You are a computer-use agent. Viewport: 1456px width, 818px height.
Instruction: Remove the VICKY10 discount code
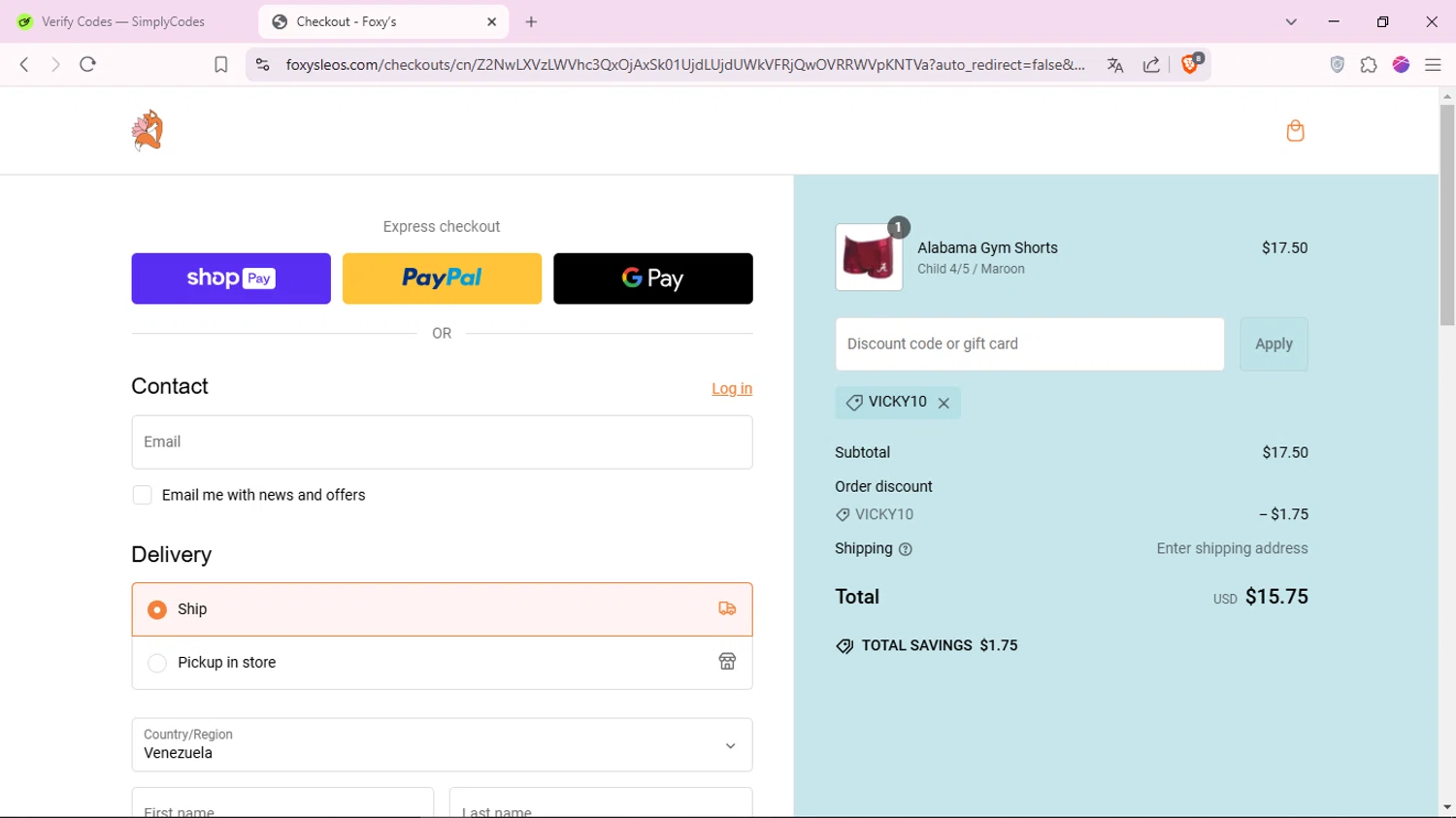pyautogui.click(x=943, y=403)
